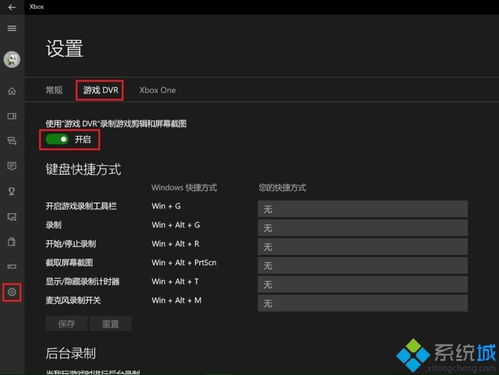
Task: Click the 开始/停止录制 label
Action: tap(71, 244)
